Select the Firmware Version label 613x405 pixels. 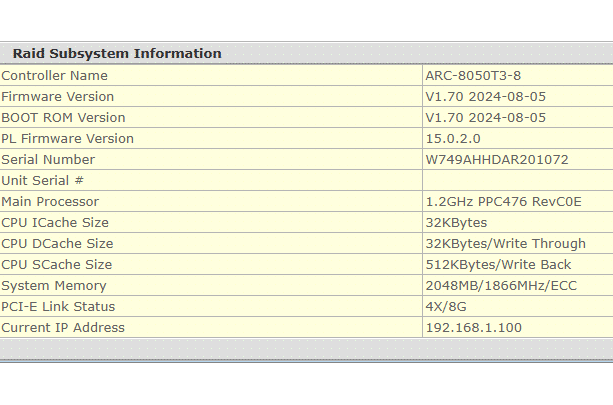point(58,97)
